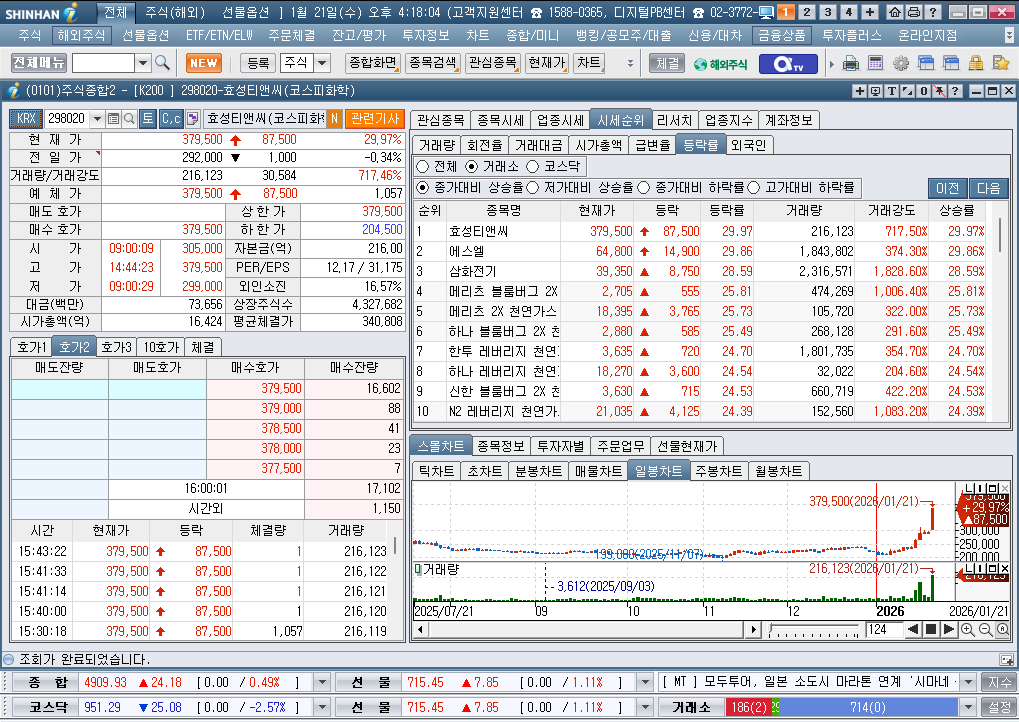
Task: Click the chart bar count field showing 124
Action: (x=884, y=629)
